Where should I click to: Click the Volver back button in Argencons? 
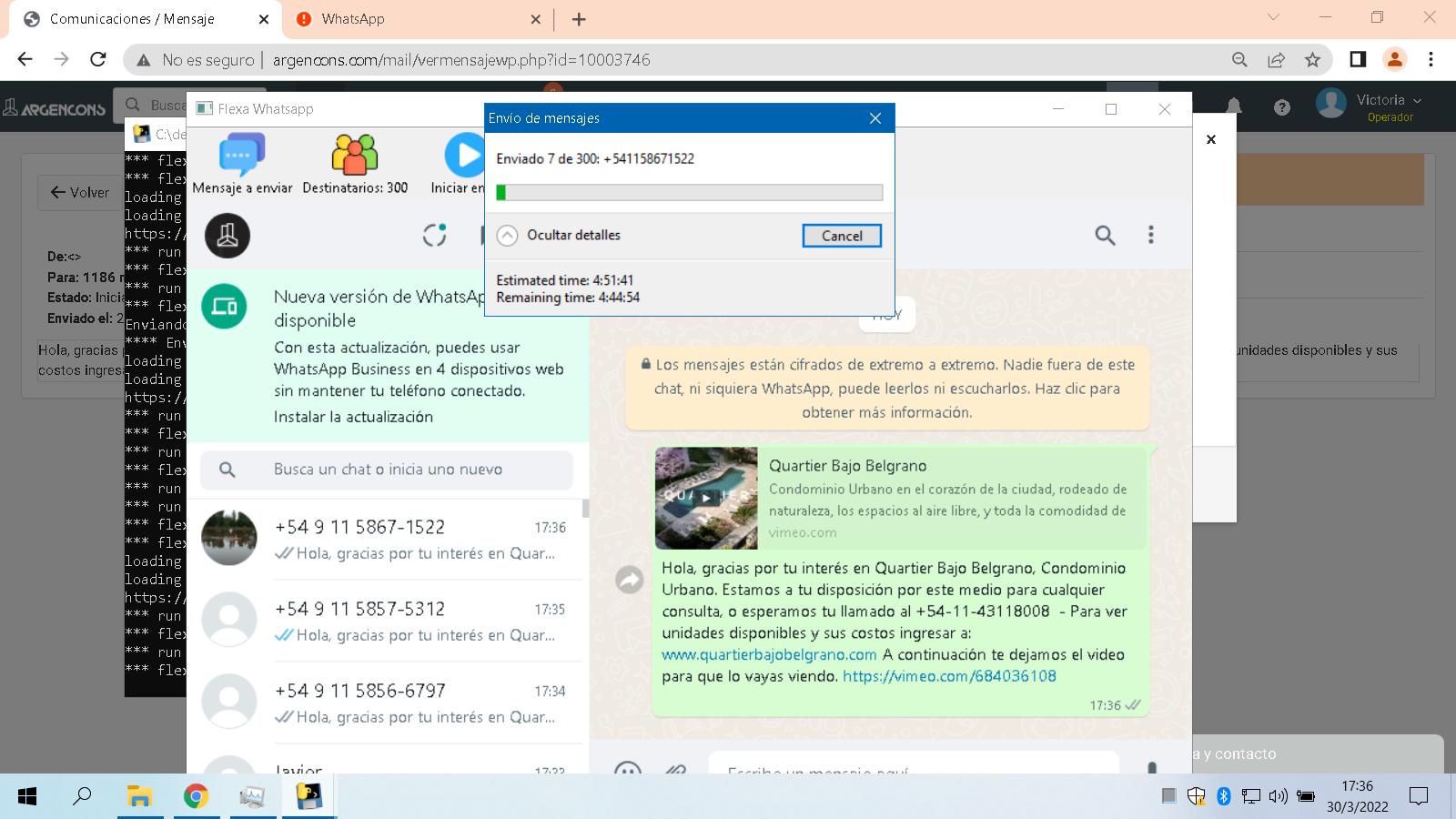pyautogui.click(x=80, y=193)
